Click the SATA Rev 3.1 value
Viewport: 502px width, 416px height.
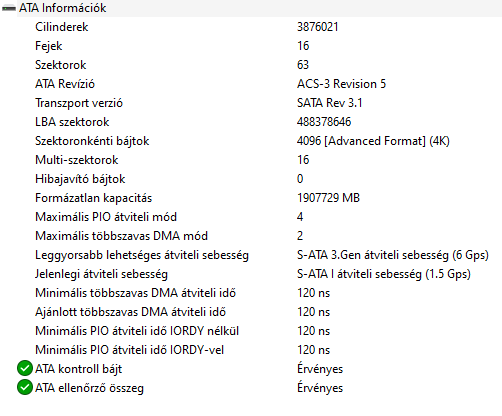pyautogui.click(x=330, y=103)
